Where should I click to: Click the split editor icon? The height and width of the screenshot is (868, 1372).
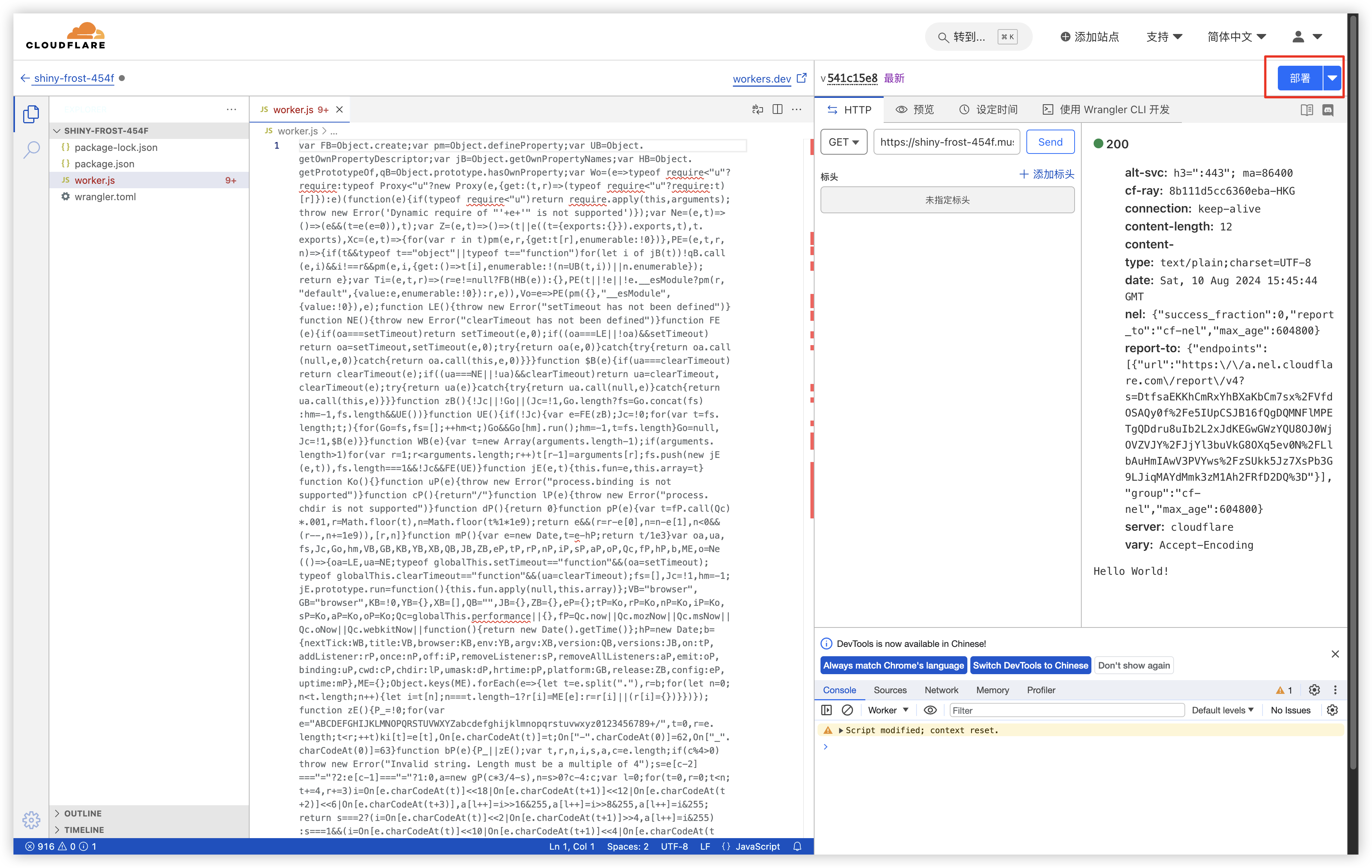(x=777, y=109)
